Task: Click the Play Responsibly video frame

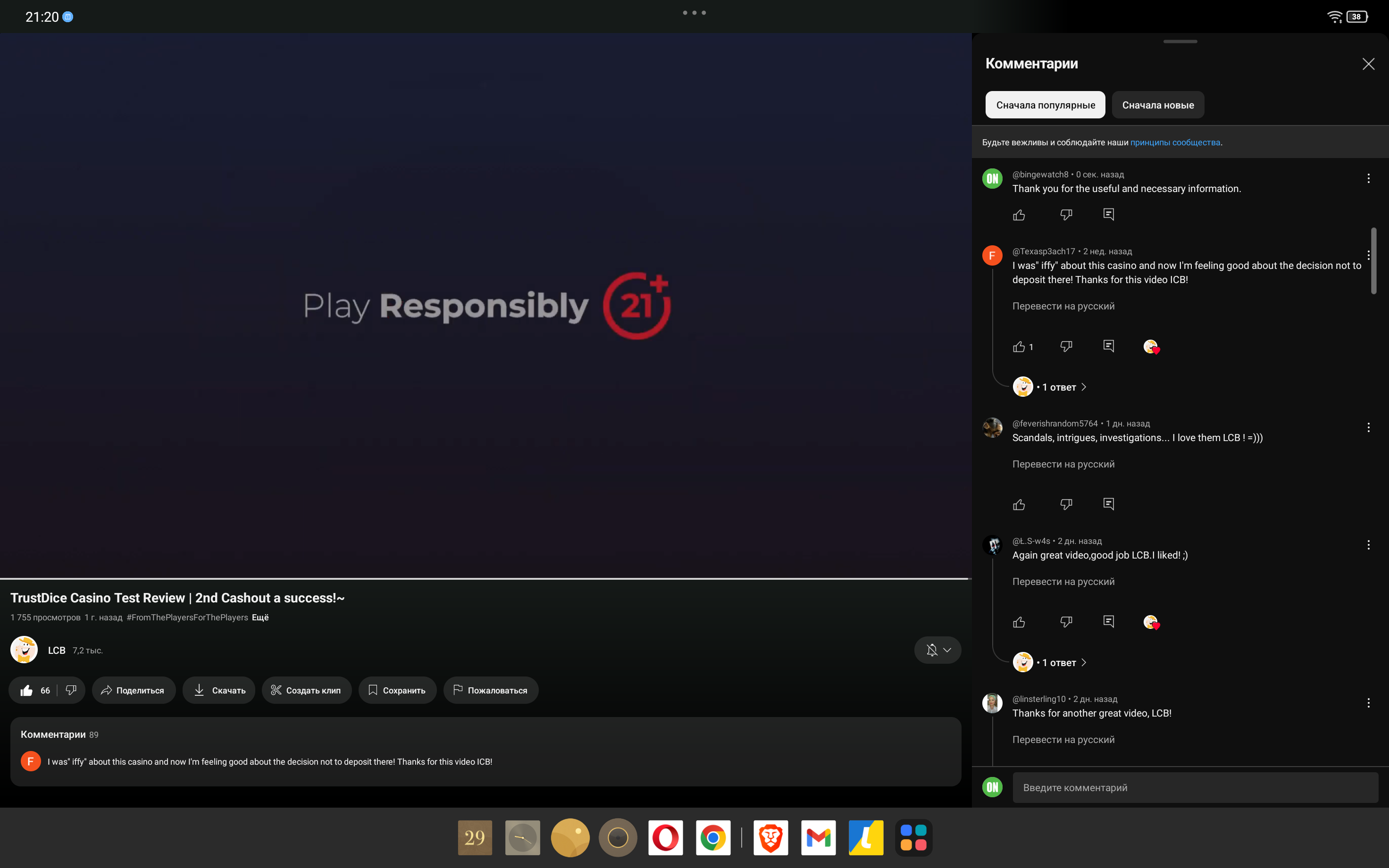Action: click(485, 305)
